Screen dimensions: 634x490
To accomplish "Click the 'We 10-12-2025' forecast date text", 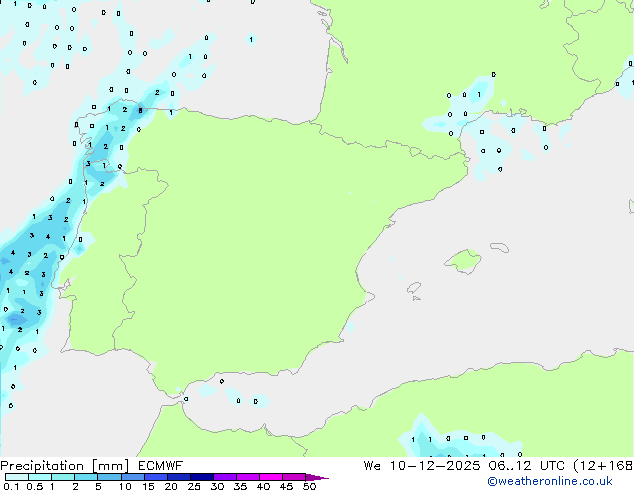I will pyautogui.click(x=422, y=465).
